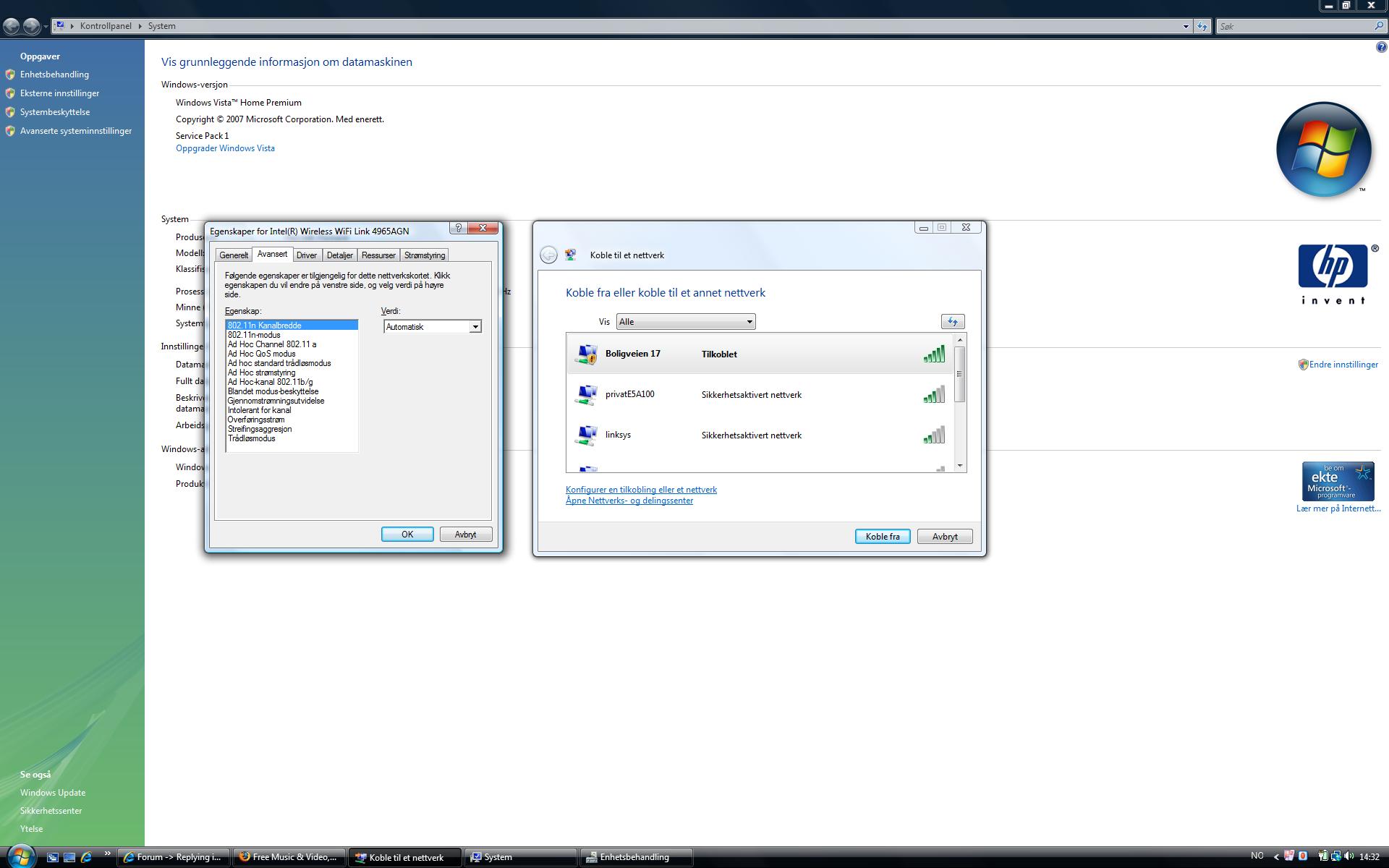
Task: Open Åpne Nettverks- og delingssenter link
Action: pyautogui.click(x=629, y=501)
